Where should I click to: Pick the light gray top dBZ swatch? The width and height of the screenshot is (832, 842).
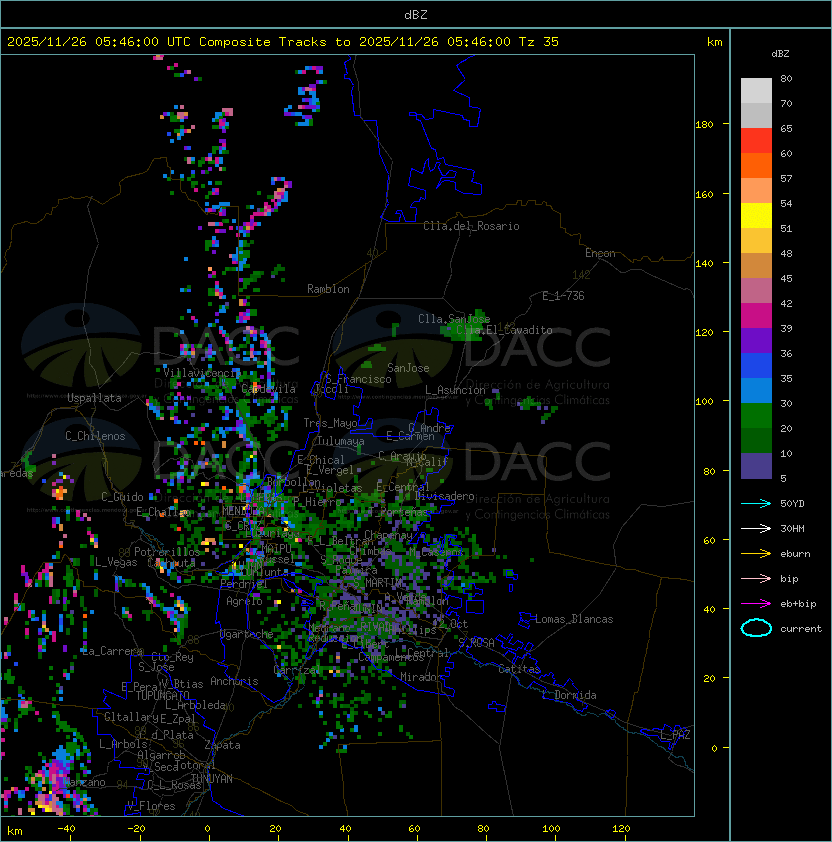tap(756, 90)
